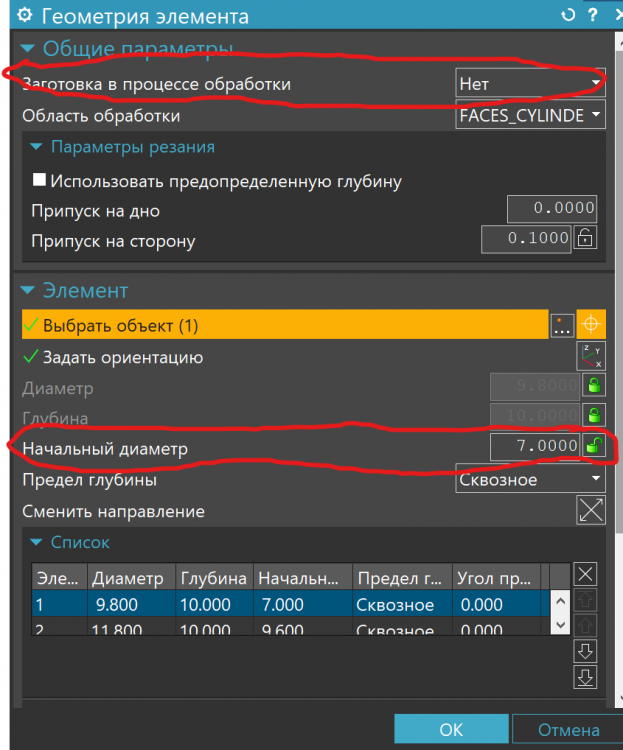Open 'Область обработки' FACES_CYLINDE dropdown
Screen dimensions: 623x750
click(x=530, y=115)
